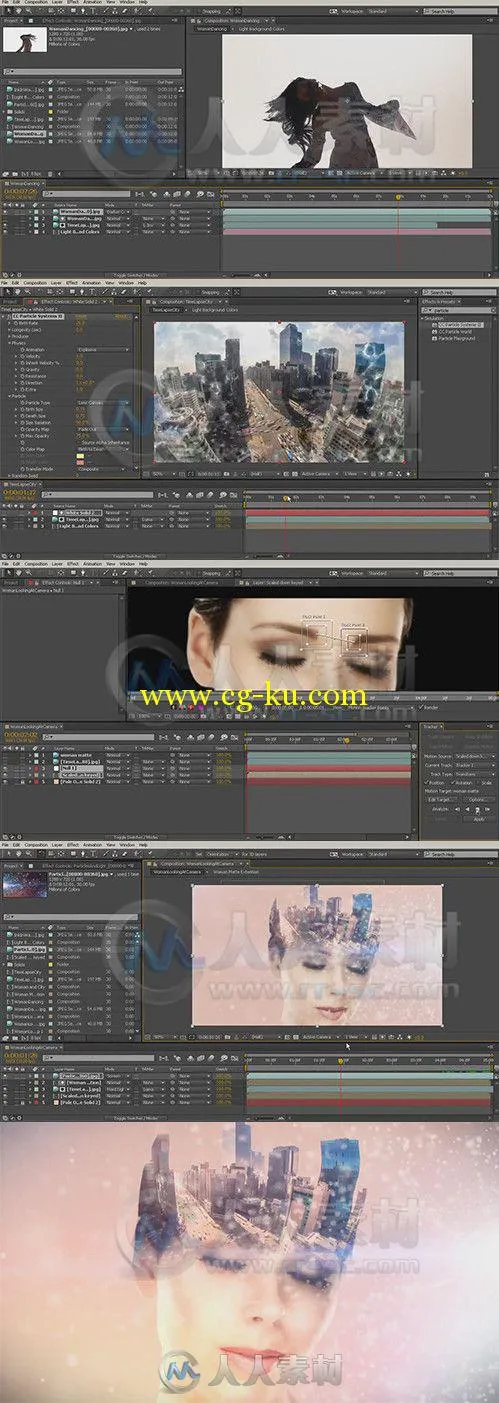499x1403 pixels.
Task: Click timecode 0:00:07:06 in WomanDancing timeline
Action: (20, 193)
